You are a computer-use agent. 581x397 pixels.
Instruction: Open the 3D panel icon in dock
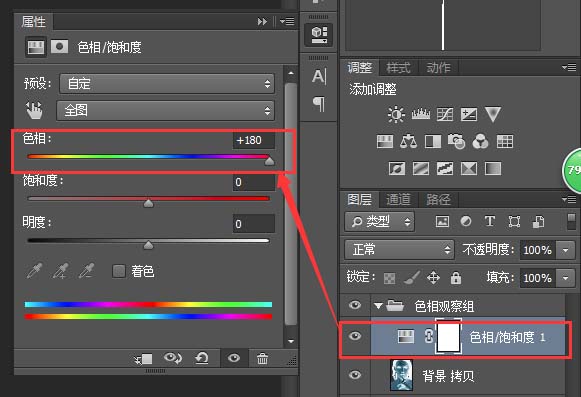click(x=319, y=34)
